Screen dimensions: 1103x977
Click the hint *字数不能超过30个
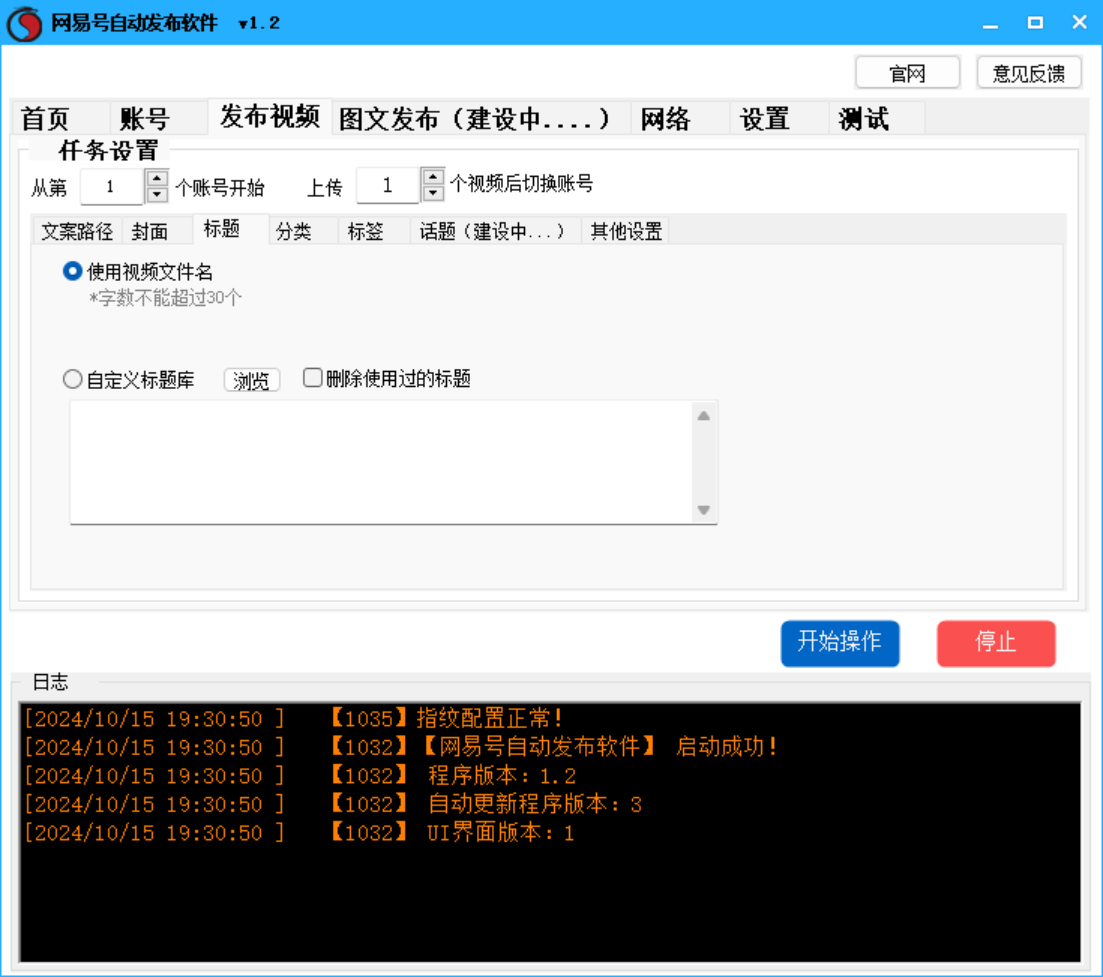[x=165, y=298]
